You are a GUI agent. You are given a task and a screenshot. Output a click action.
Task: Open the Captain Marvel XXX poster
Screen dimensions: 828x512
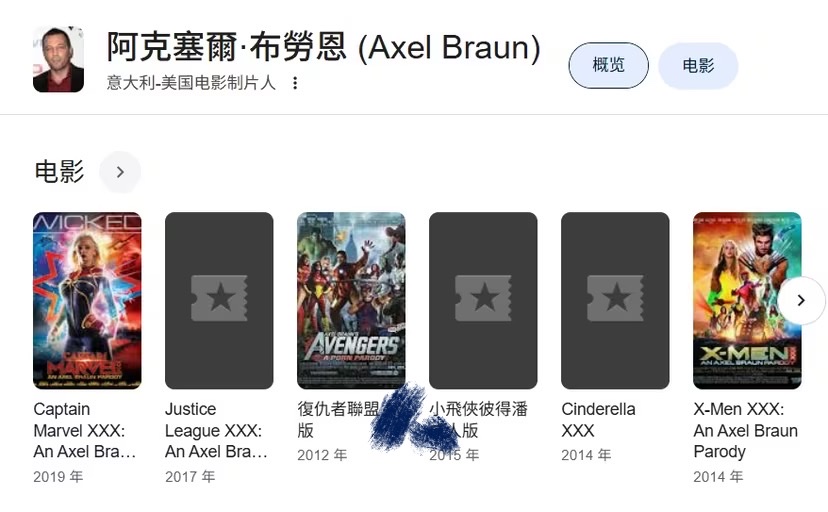(x=87, y=300)
